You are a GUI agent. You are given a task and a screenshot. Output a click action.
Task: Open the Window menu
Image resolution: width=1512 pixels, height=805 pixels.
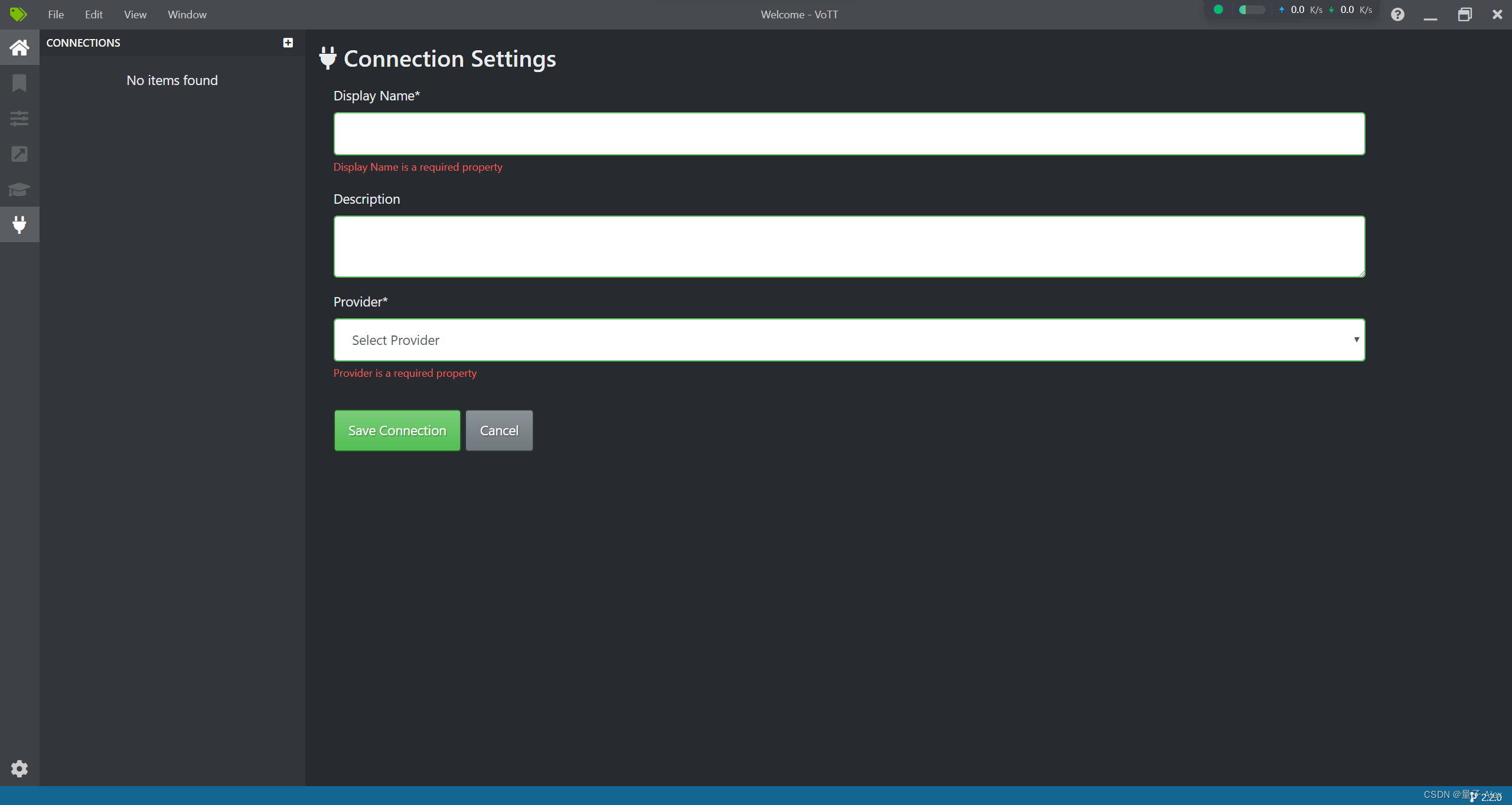point(187,15)
